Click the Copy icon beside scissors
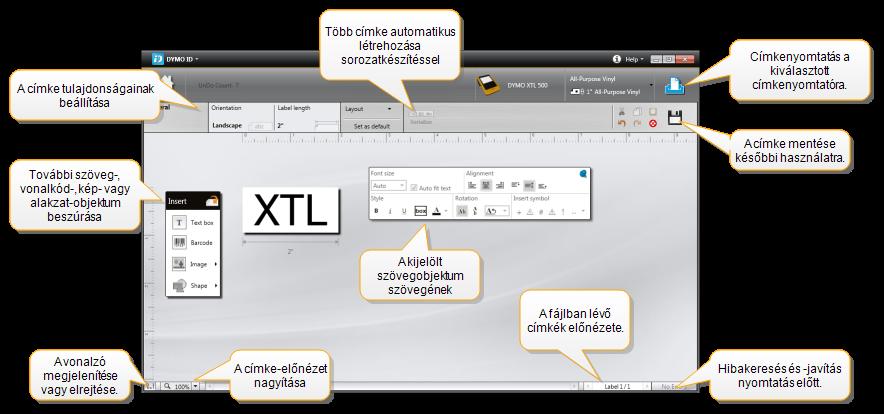The image size is (884, 414). click(x=637, y=112)
